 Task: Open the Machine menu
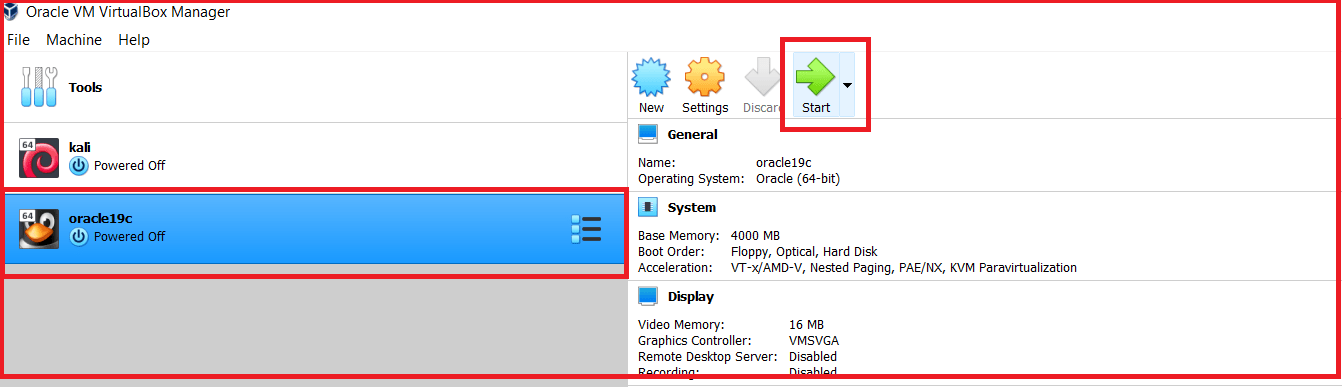74,40
